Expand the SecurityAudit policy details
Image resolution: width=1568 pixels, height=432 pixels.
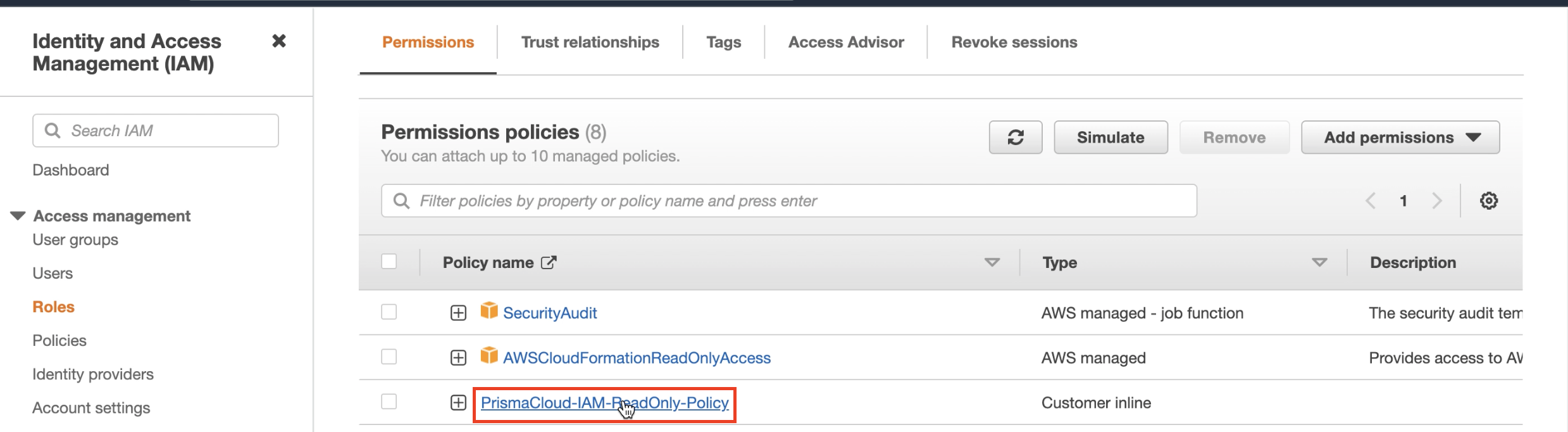click(x=458, y=313)
